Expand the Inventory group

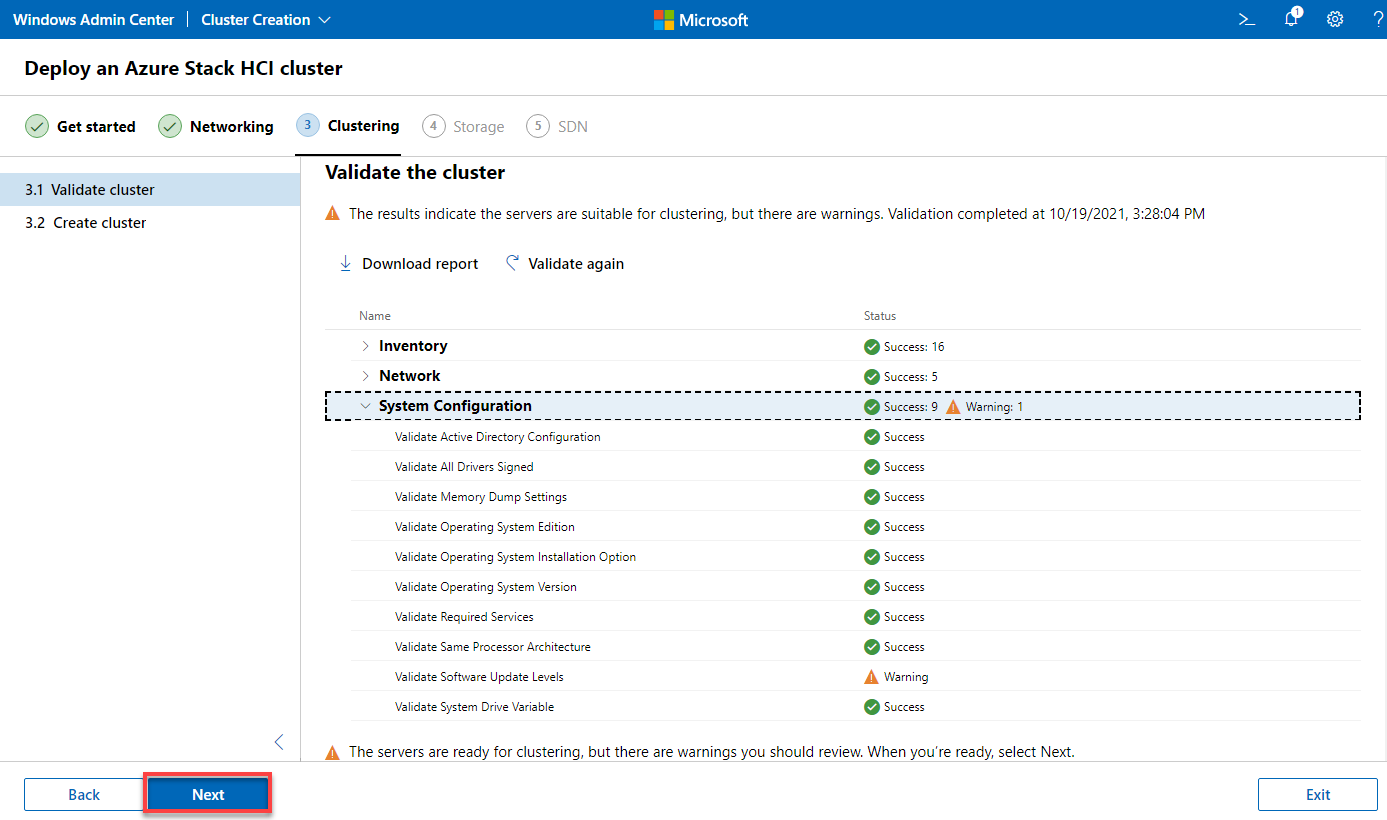point(365,346)
